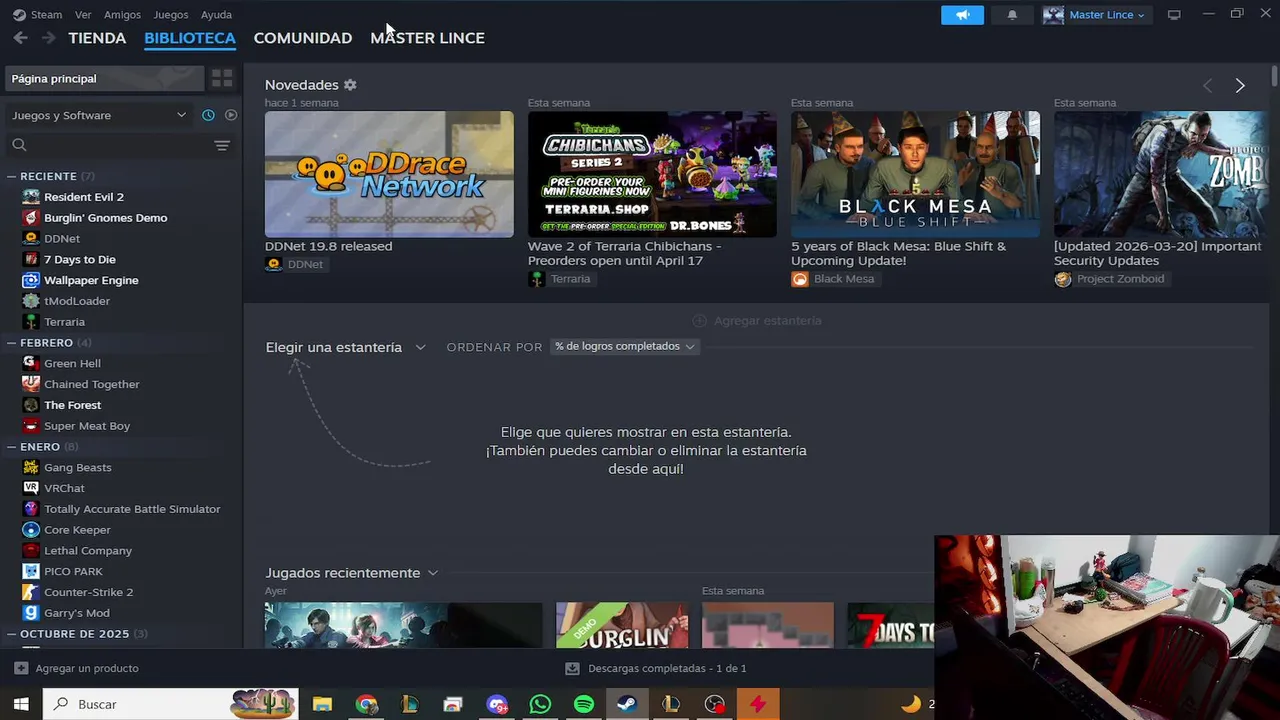Click the plus icon for Agregar un producto
Viewport: 1280px width, 720px height.
(21, 668)
